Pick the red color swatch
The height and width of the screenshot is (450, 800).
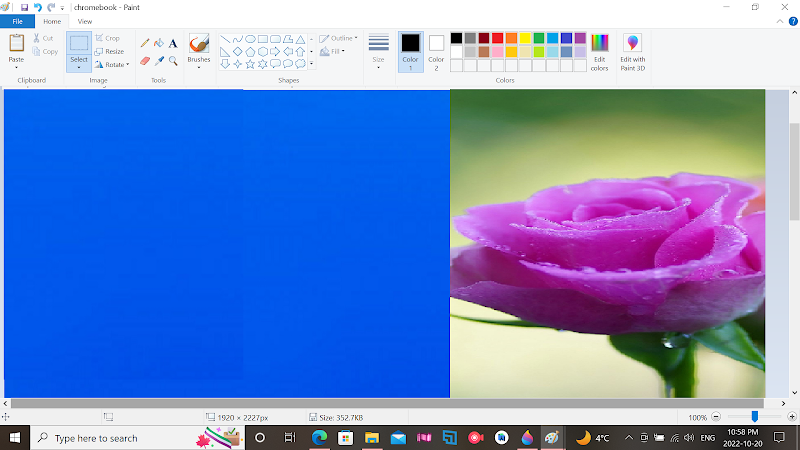click(x=497, y=38)
